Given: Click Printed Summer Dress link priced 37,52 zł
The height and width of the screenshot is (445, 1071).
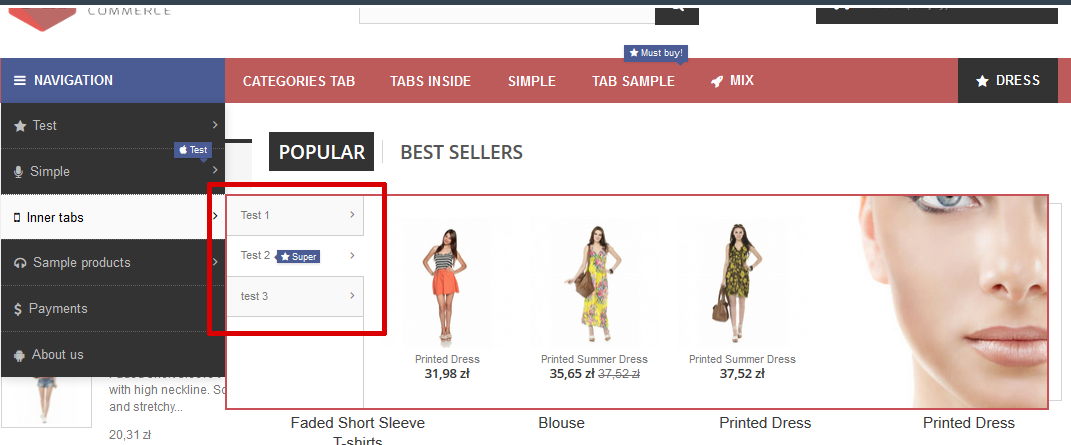Looking at the screenshot, I should pyautogui.click(x=742, y=359).
